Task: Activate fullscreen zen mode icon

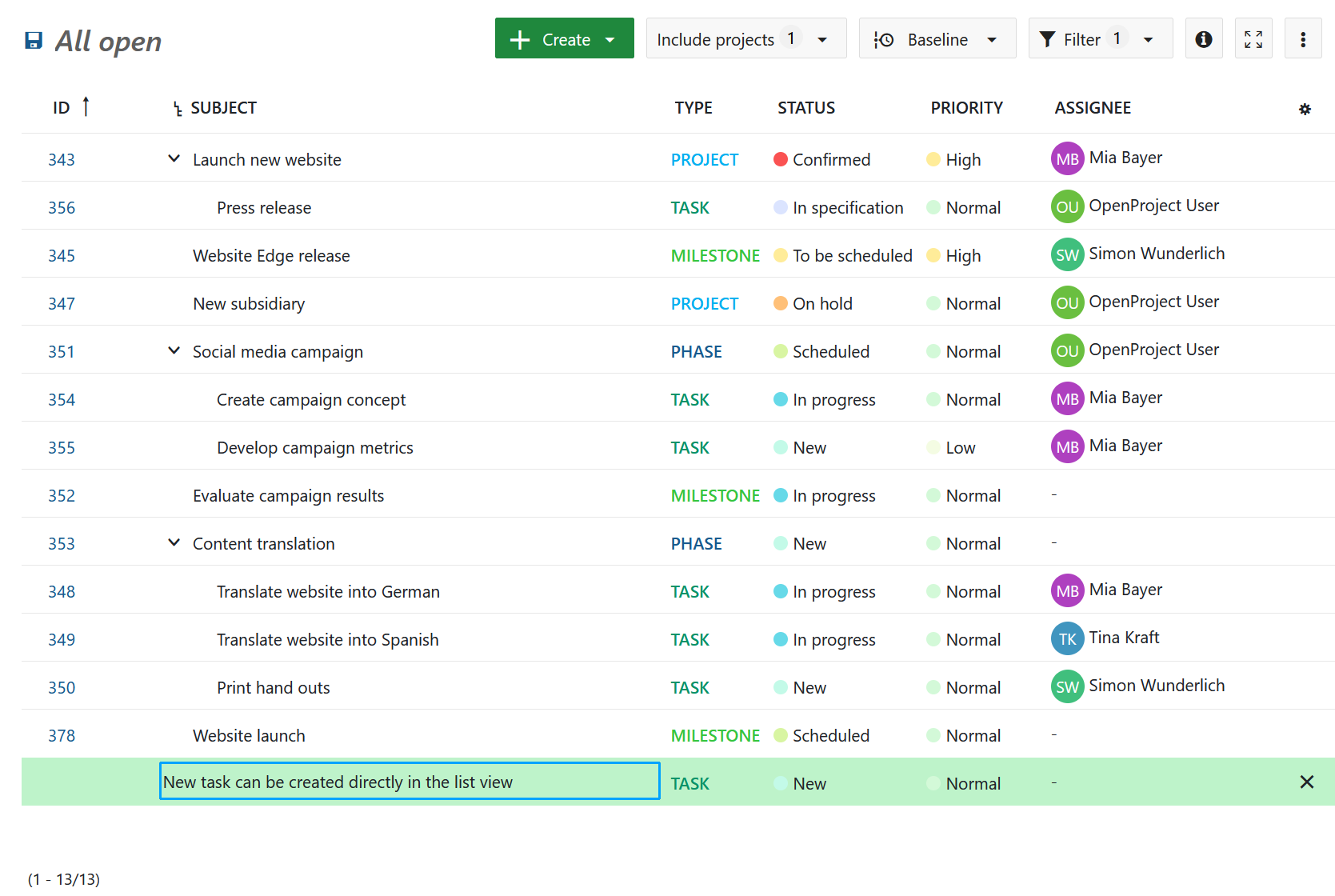Action: 1253,39
